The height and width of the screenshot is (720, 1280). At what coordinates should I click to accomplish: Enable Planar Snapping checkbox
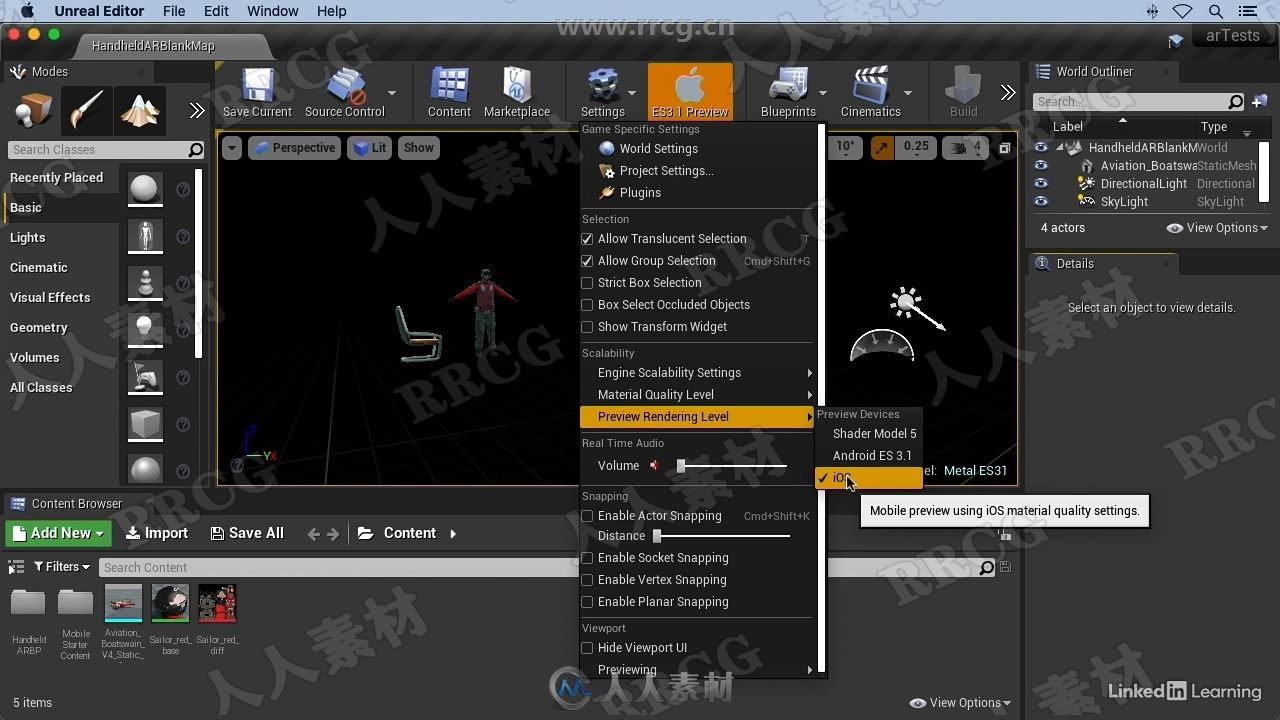coord(587,602)
